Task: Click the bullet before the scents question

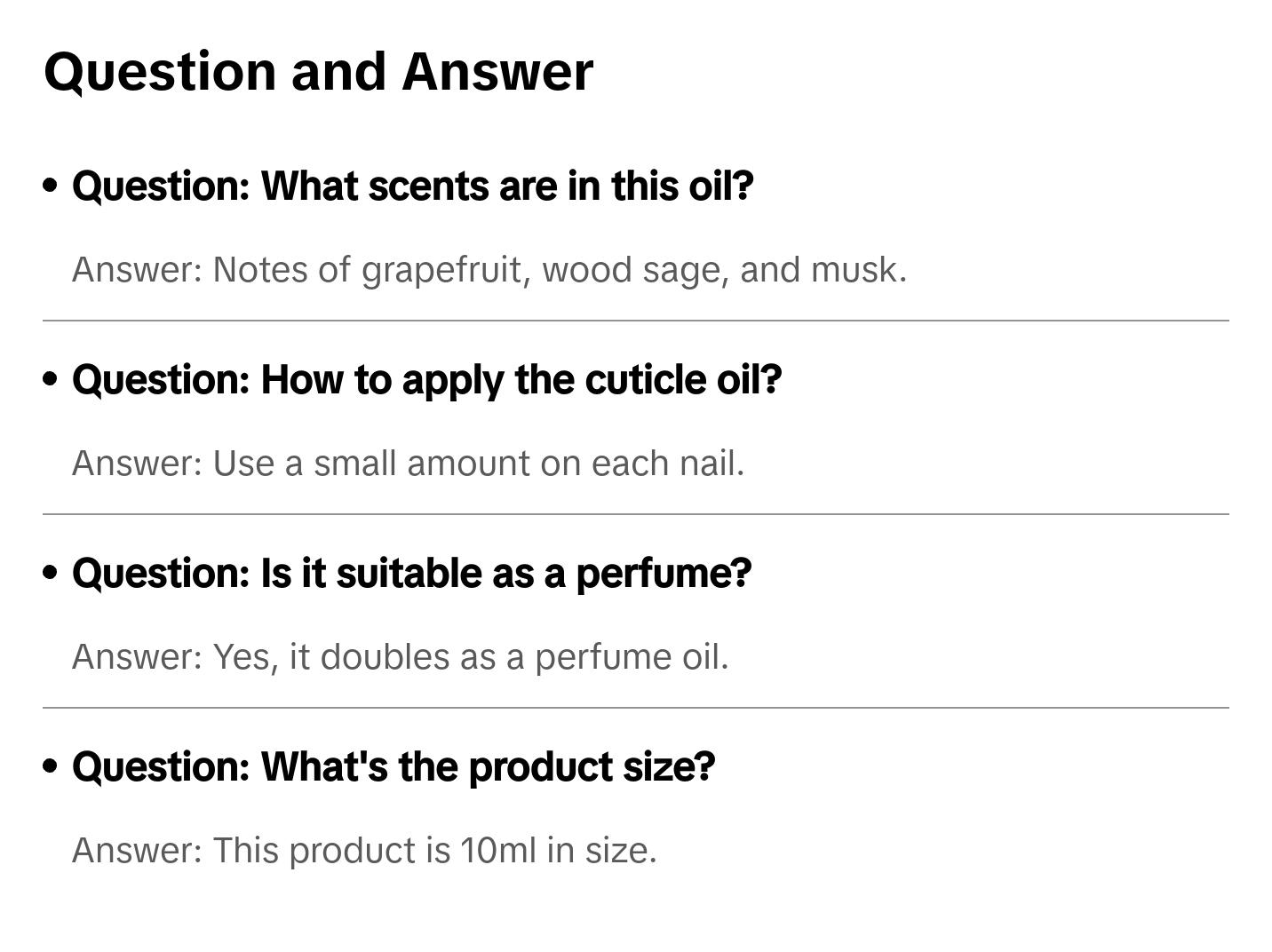Action: [51, 186]
